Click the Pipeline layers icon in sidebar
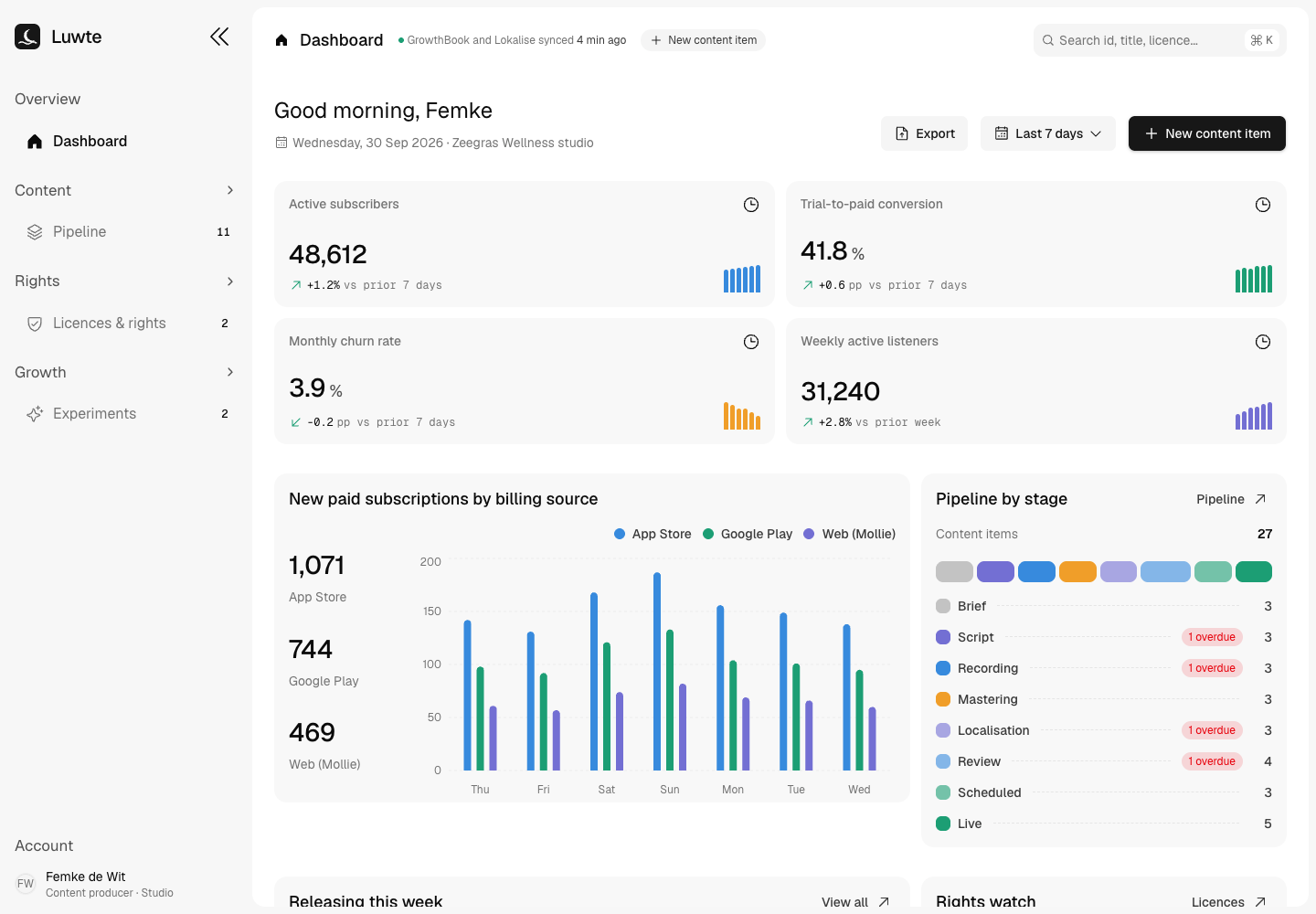This screenshot has width=1316, height=914. click(35, 232)
